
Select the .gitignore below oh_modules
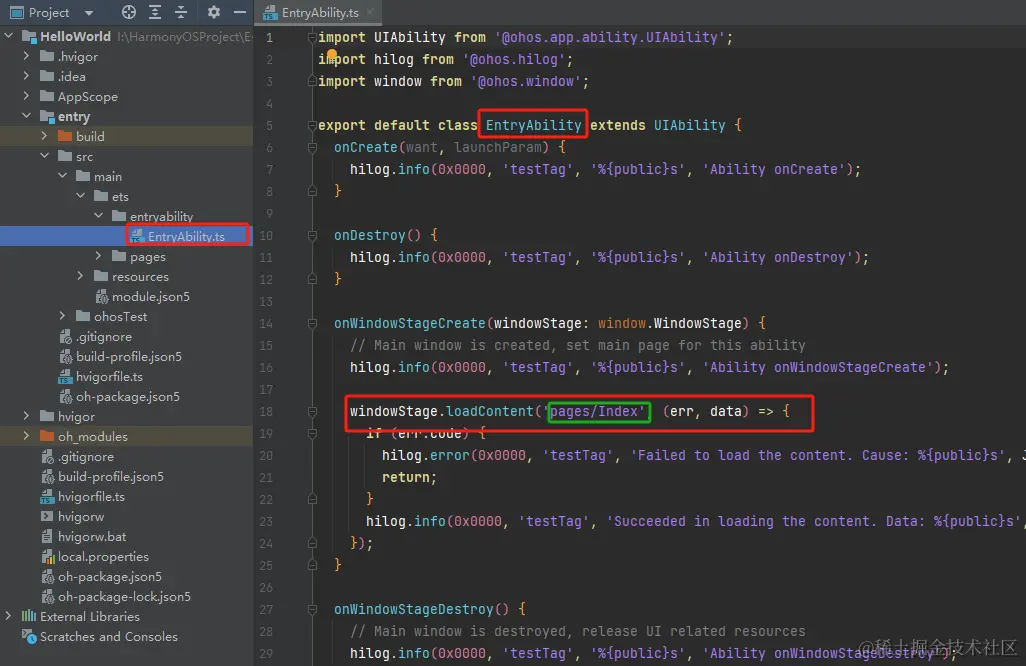pyautogui.click(x=86, y=456)
